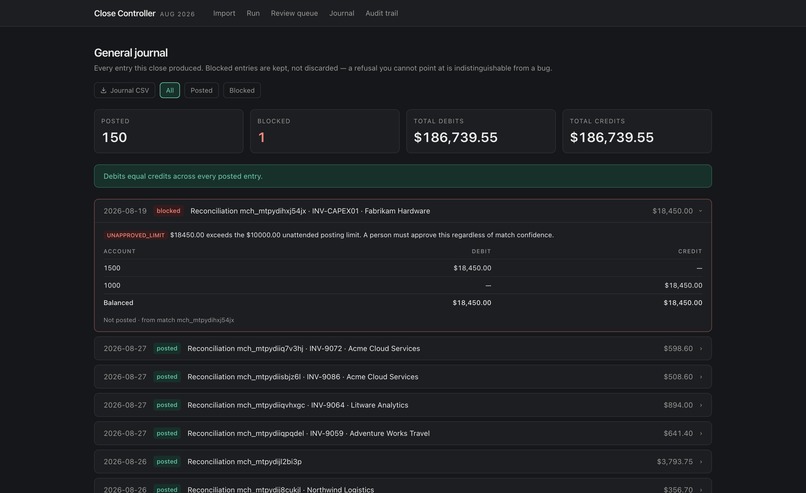Click account 1000 row
Image resolution: width=806 pixels, height=493 pixels.
click(402, 285)
